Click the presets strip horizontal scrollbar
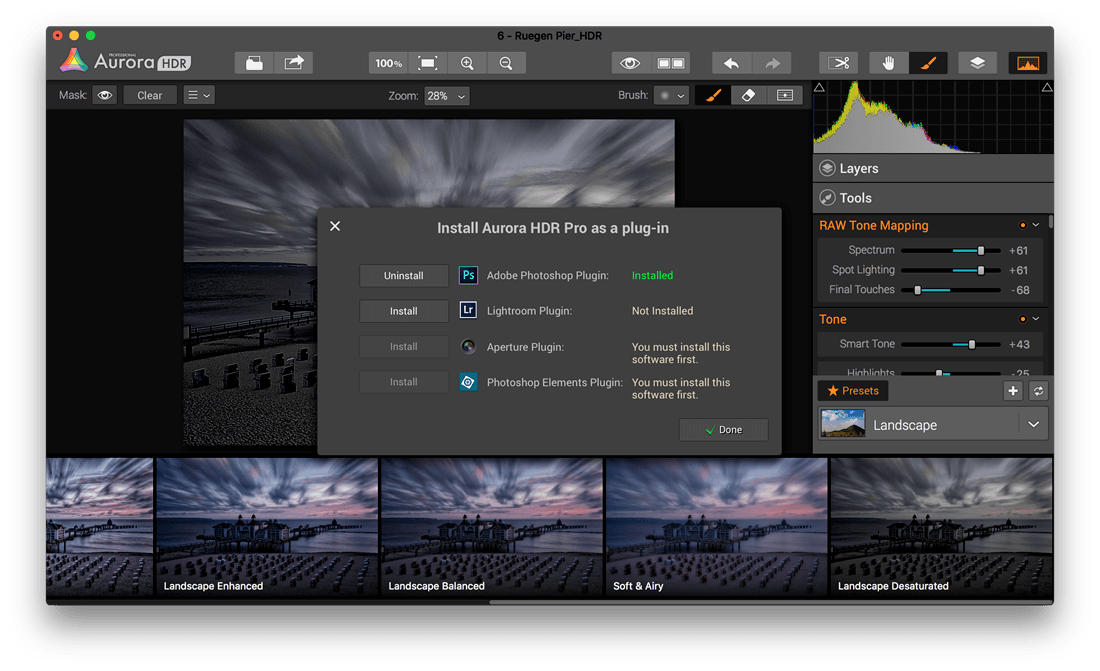1100x671 pixels. pos(770,602)
